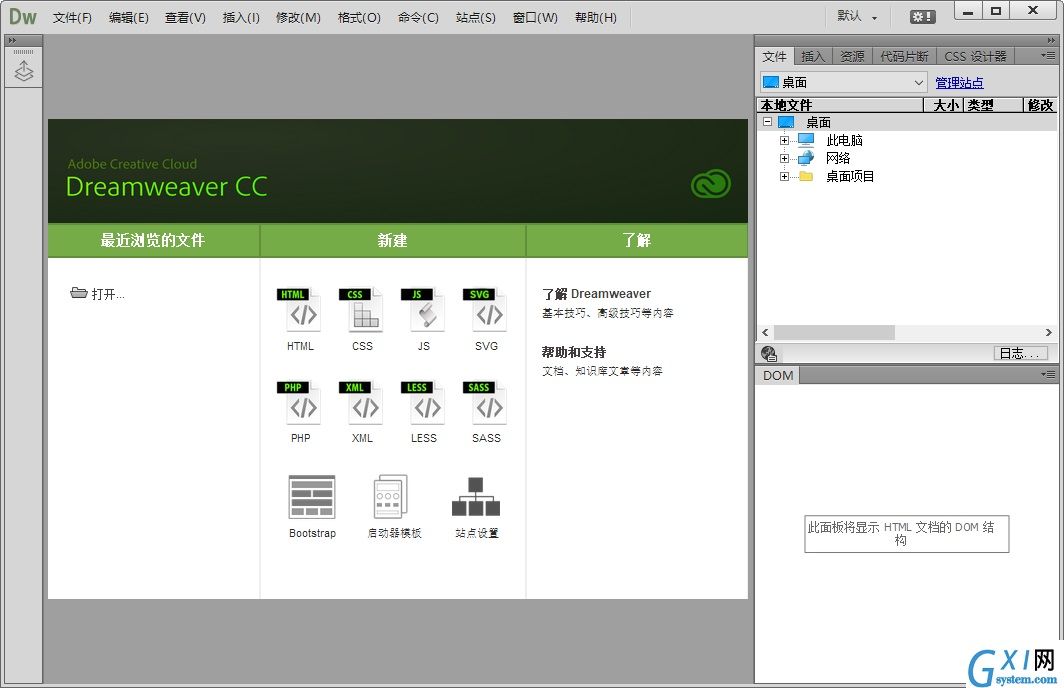Open the 插入(I) menu

point(242,18)
